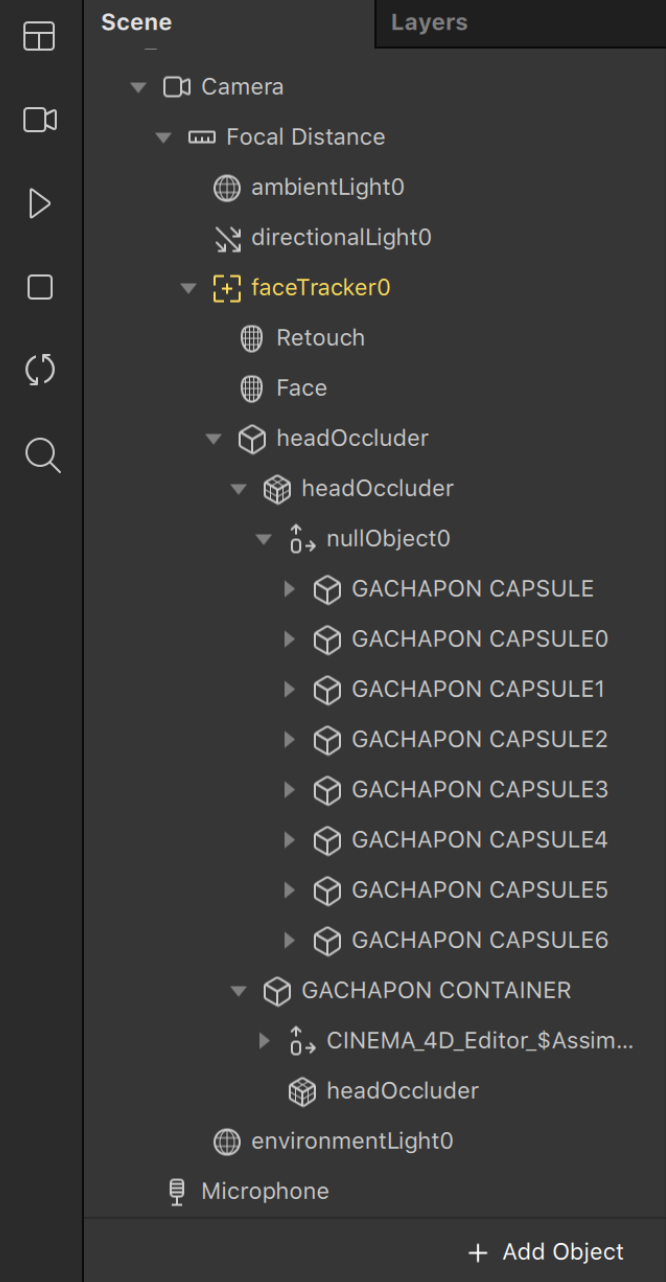Collapse the GACHAPON CONTAINER node

coord(238,991)
